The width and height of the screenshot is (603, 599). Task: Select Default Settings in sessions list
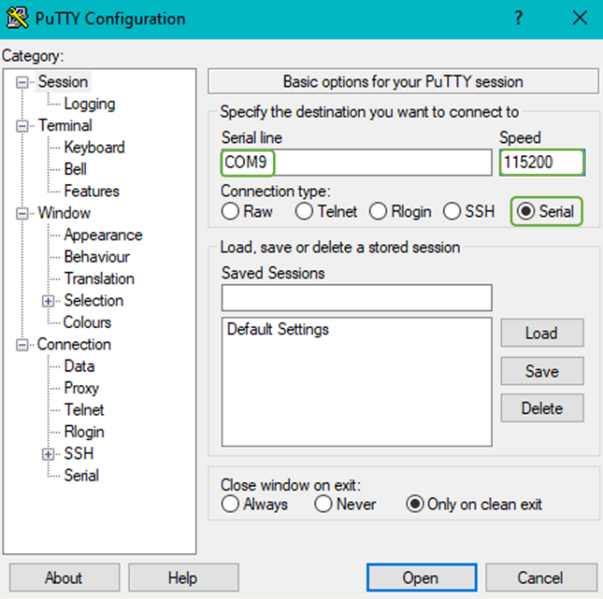tap(278, 329)
